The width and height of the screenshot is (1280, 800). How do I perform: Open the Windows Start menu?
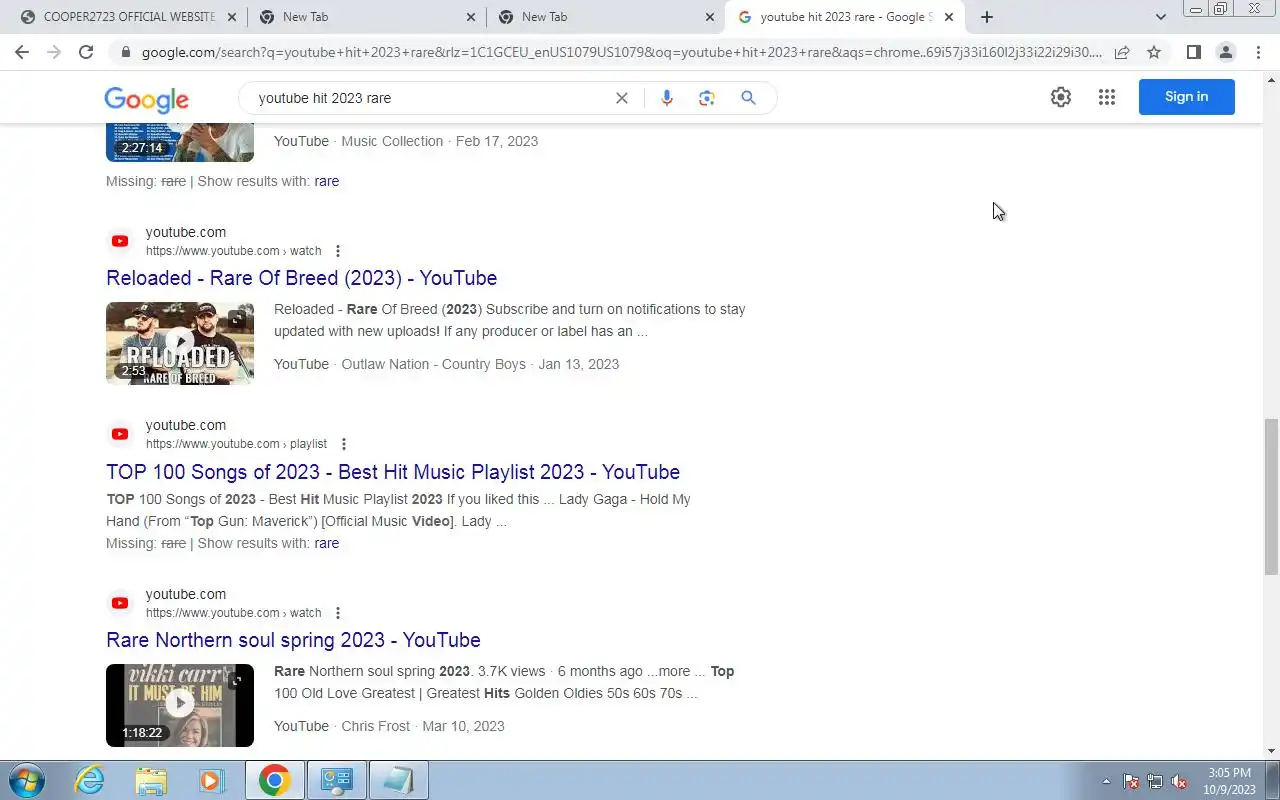pos(25,780)
